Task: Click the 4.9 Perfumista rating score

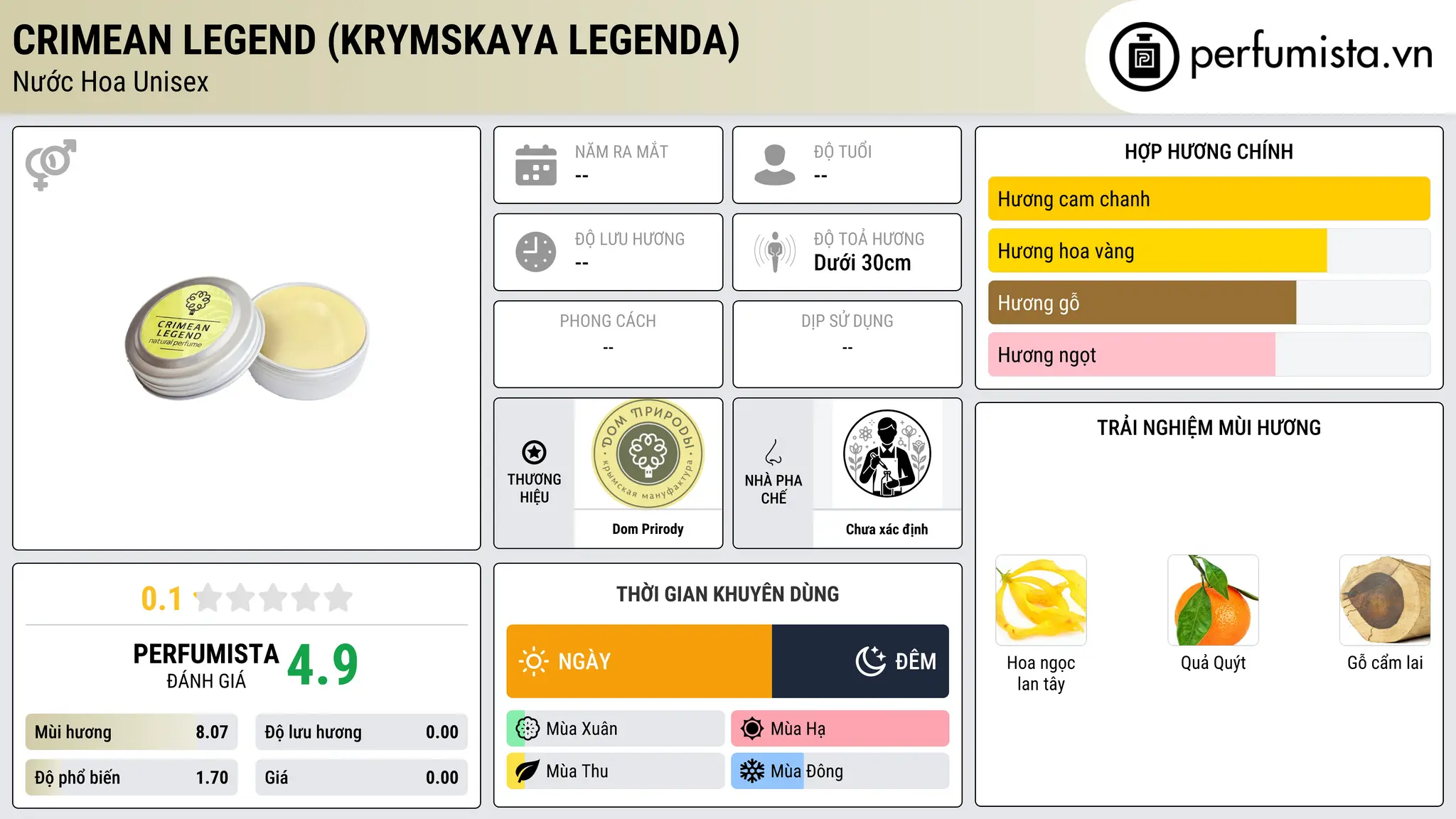Action: [x=323, y=665]
